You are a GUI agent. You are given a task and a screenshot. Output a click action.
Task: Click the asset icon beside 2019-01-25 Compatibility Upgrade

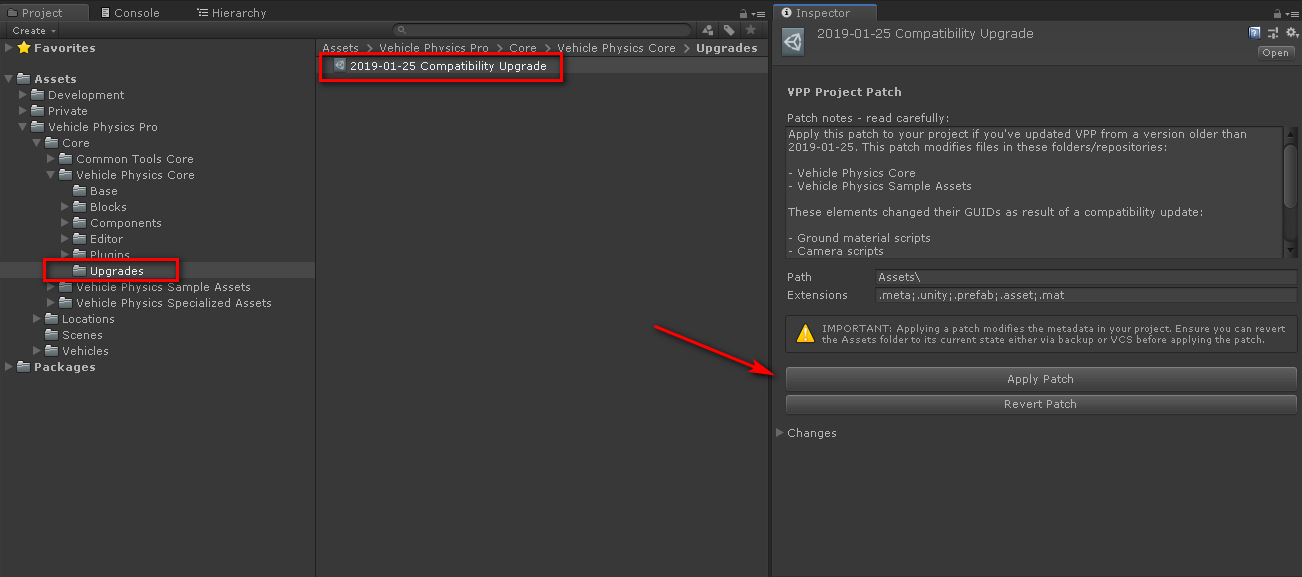(x=340, y=66)
